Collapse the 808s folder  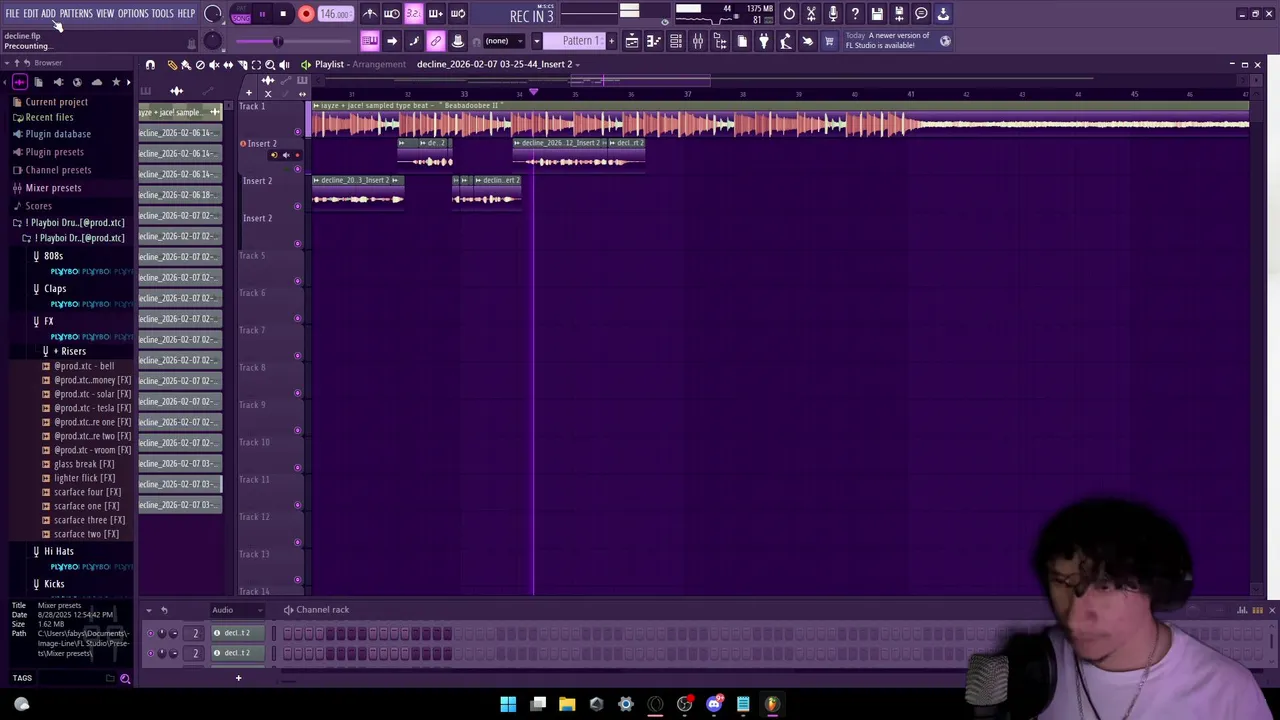pyautogui.click(x=53, y=256)
